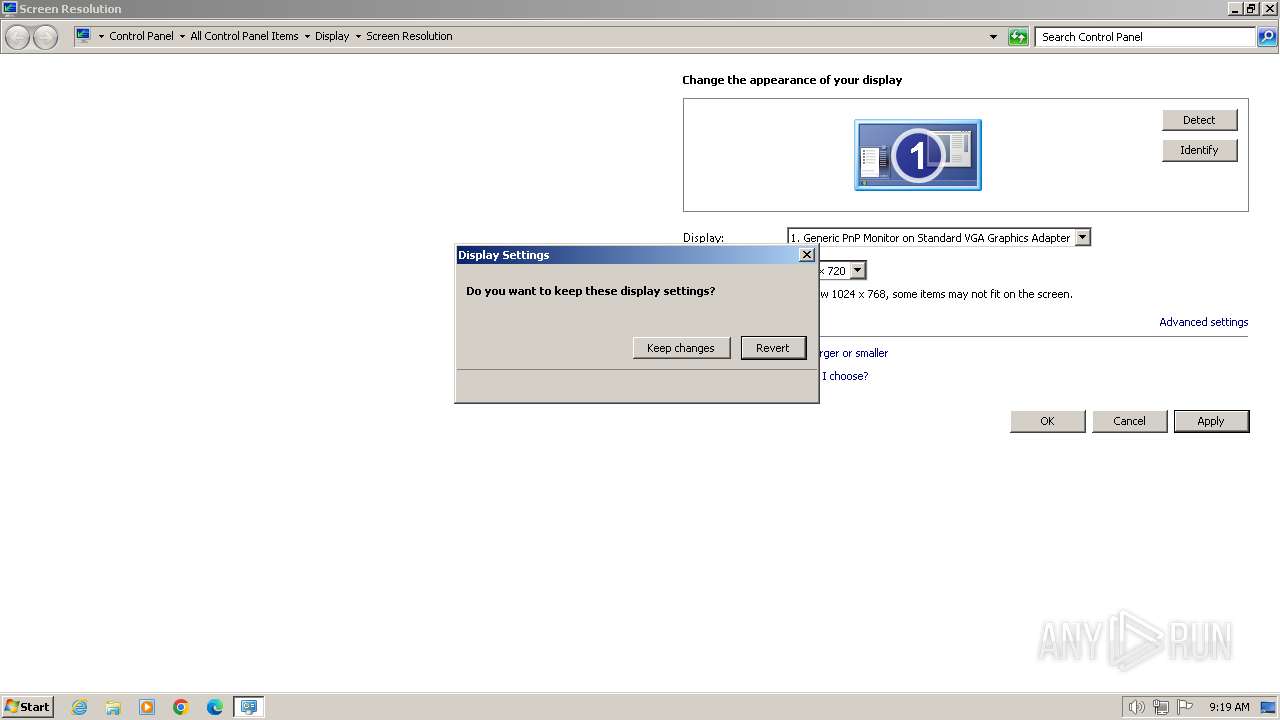Restore down the Screen Resolution window
1280x720 pixels.
click(x=1251, y=8)
